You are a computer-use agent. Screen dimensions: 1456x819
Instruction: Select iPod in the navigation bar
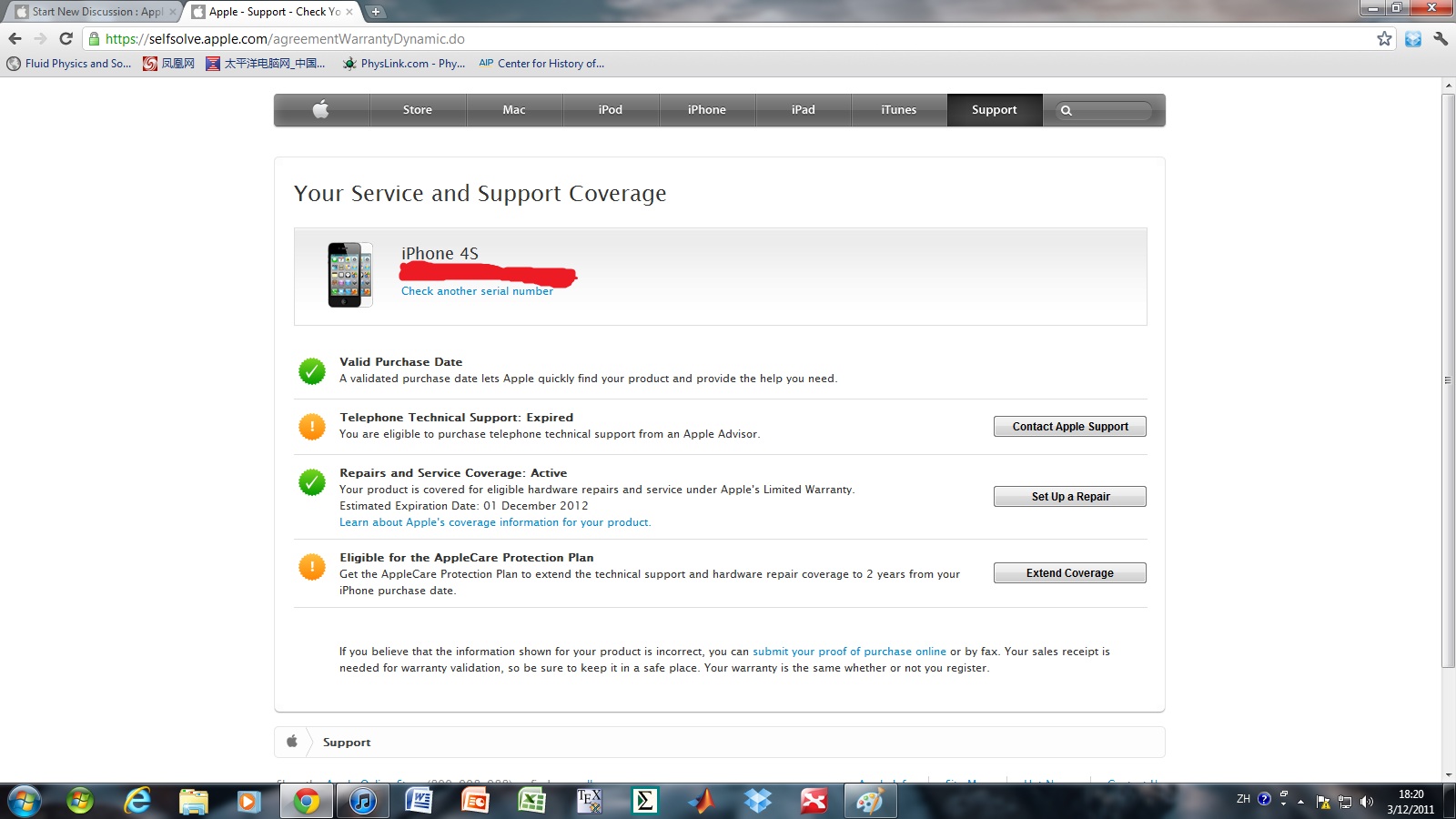tap(611, 110)
